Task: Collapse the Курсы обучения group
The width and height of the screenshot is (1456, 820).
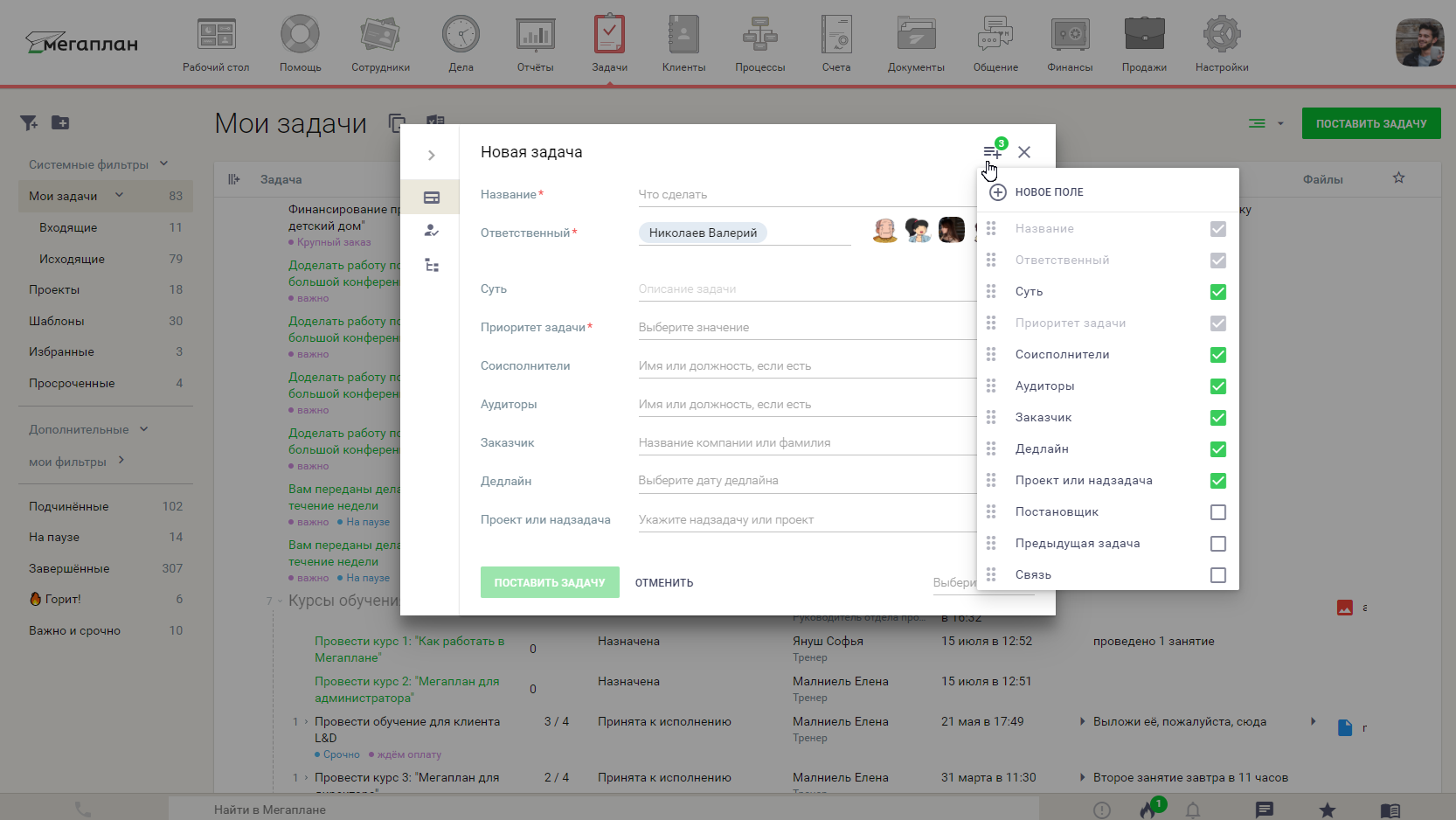Action: pyautogui.click(x=281, y=601)
